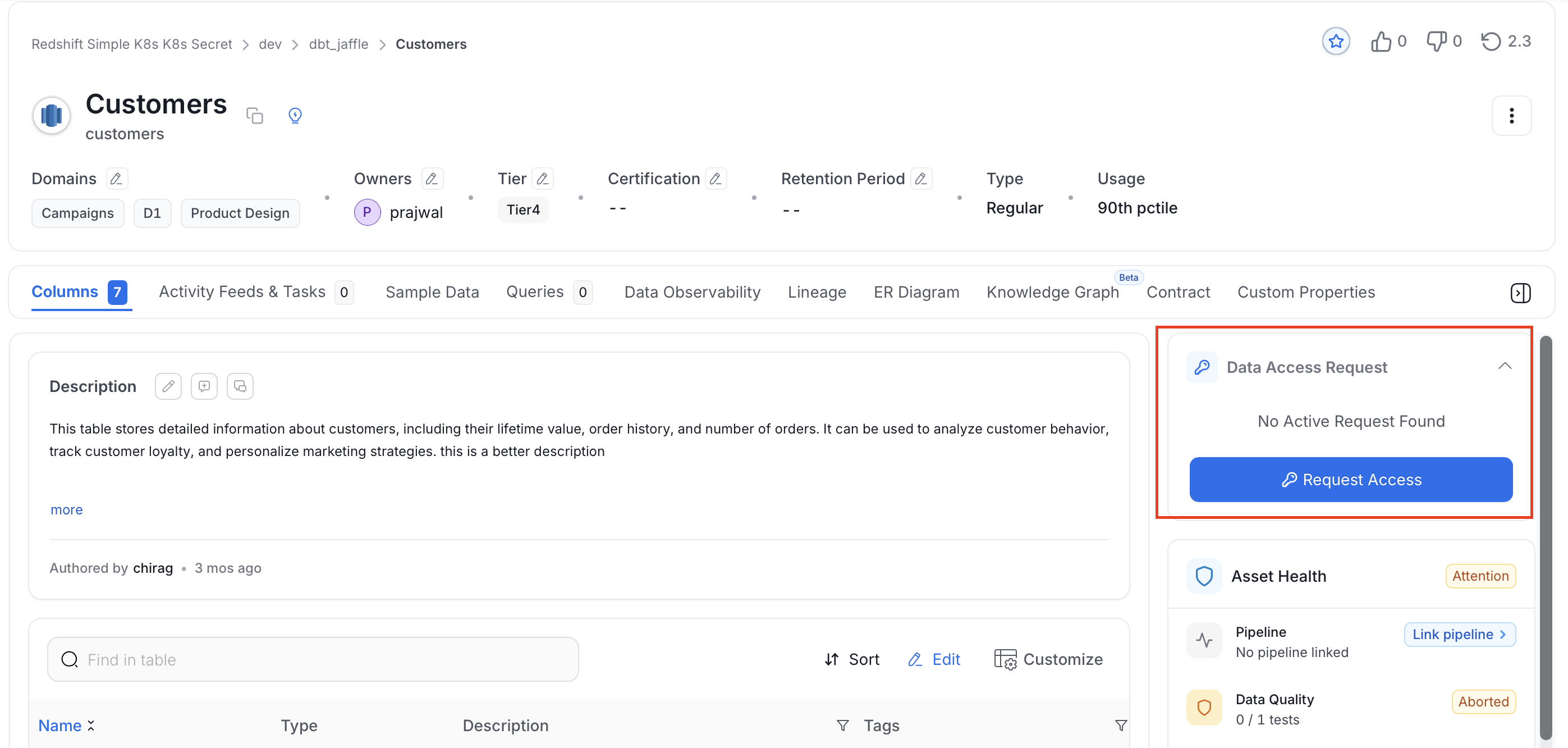Copy the Customers table link icon
The image size is (1568, 748).
pos(254,115)
